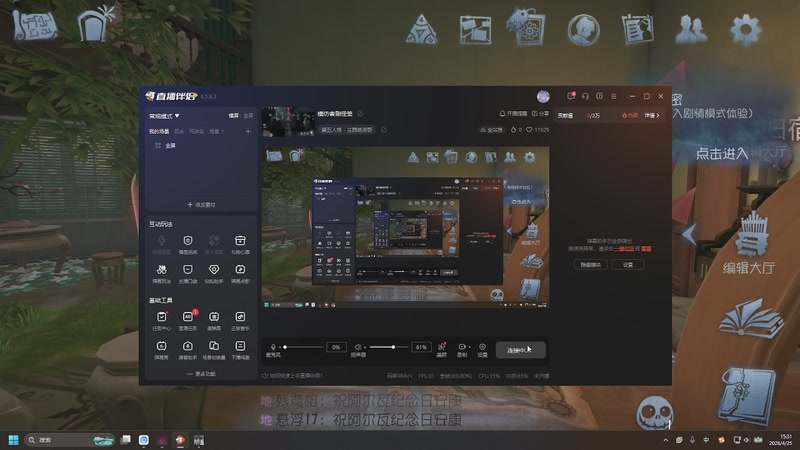The width and height of the screenshot is (800, 450).
Task: Click the 61% speaker volume box
Action: click(x=421, y=347)
